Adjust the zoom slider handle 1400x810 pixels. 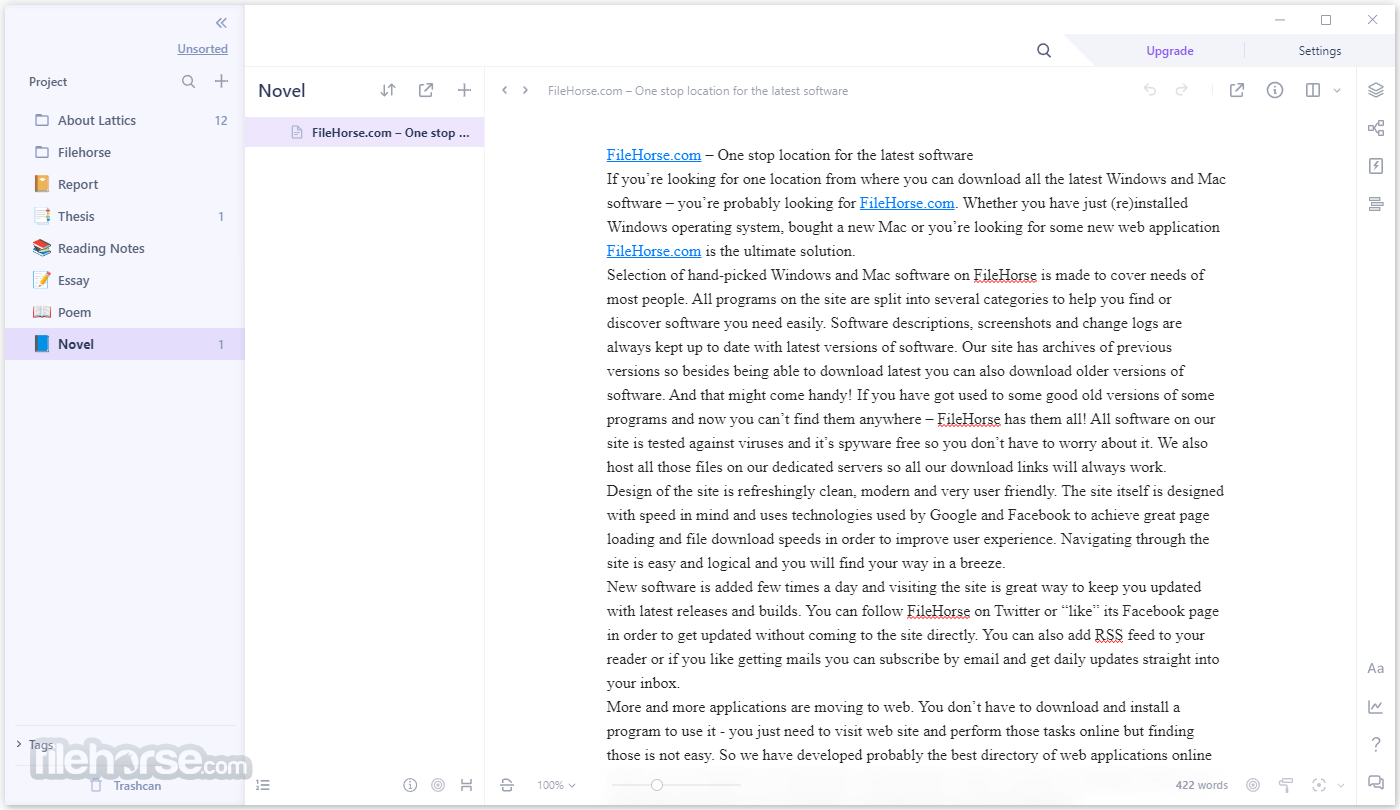pyautogui.click(x=657, y=785)
